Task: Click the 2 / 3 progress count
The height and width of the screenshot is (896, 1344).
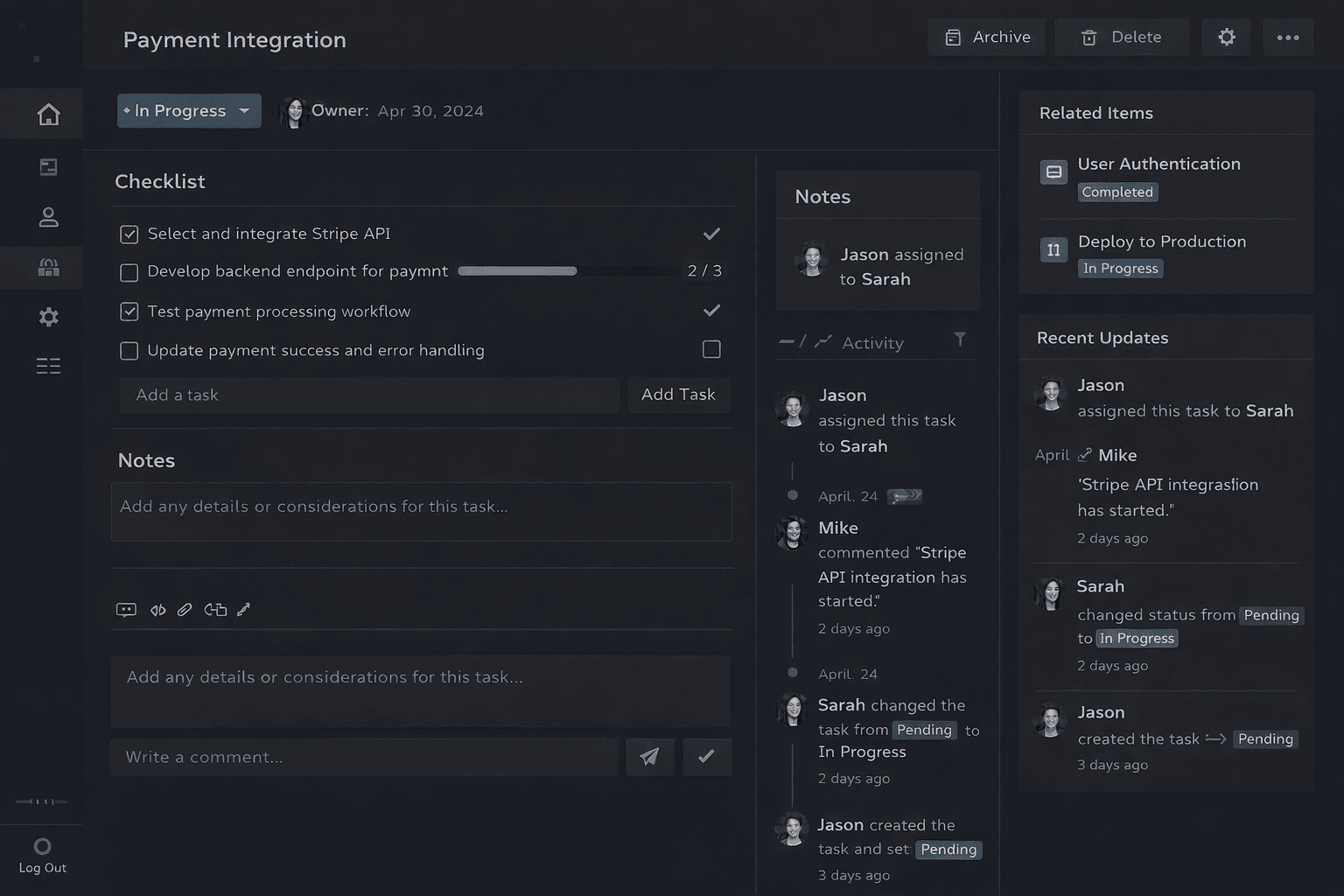Action: [704, 271]
